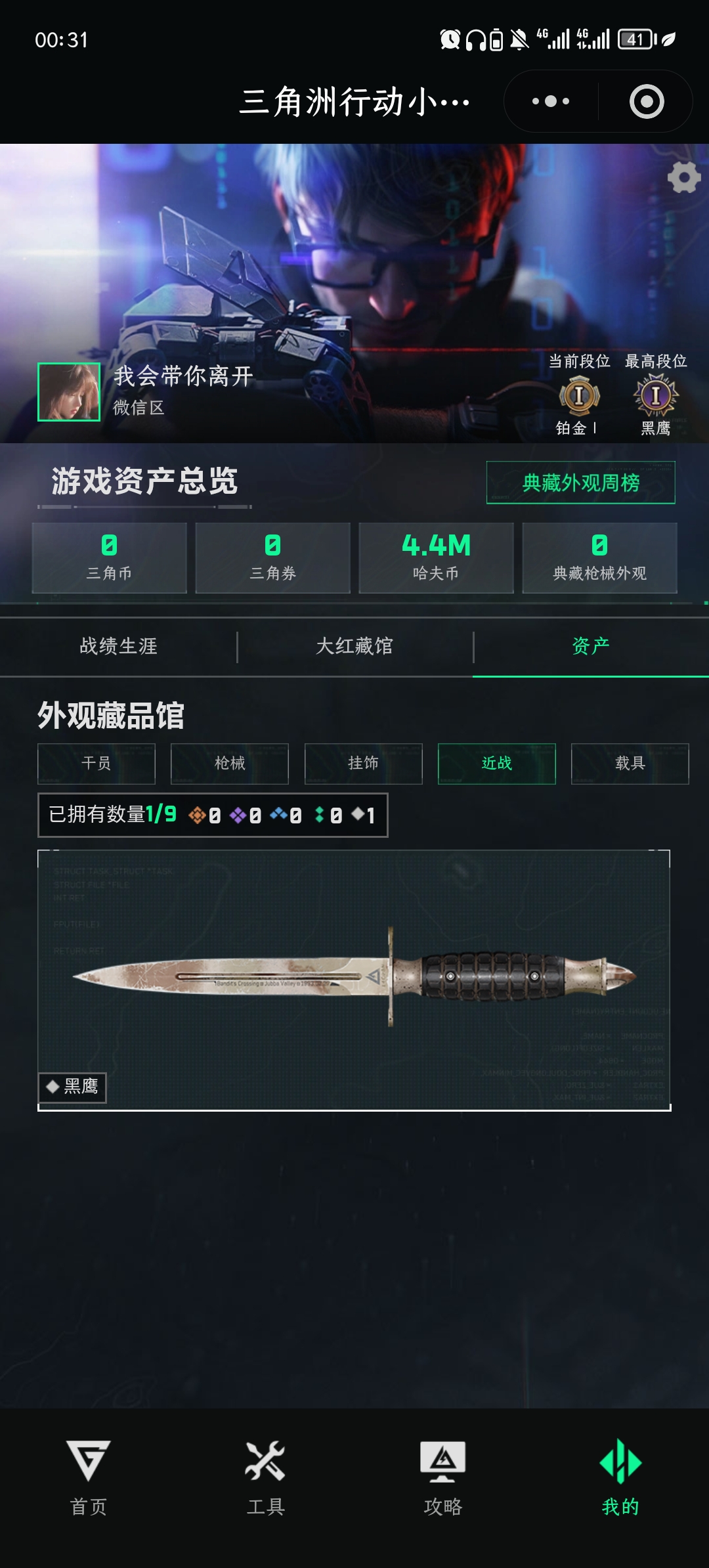This screenshot has height=1568, width=709.
Task: Filter collection by 载具
Action: point(630,764)
